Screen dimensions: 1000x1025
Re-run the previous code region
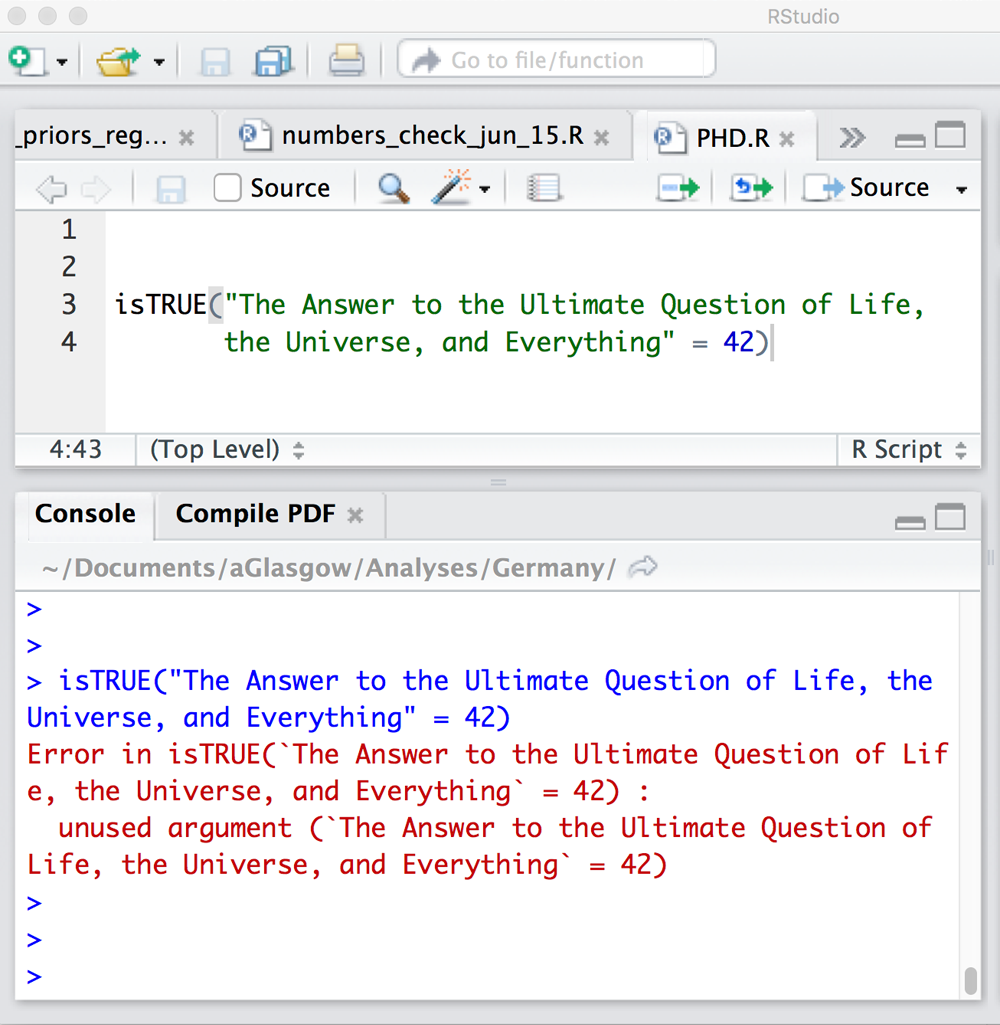click(x=751, y=188)
